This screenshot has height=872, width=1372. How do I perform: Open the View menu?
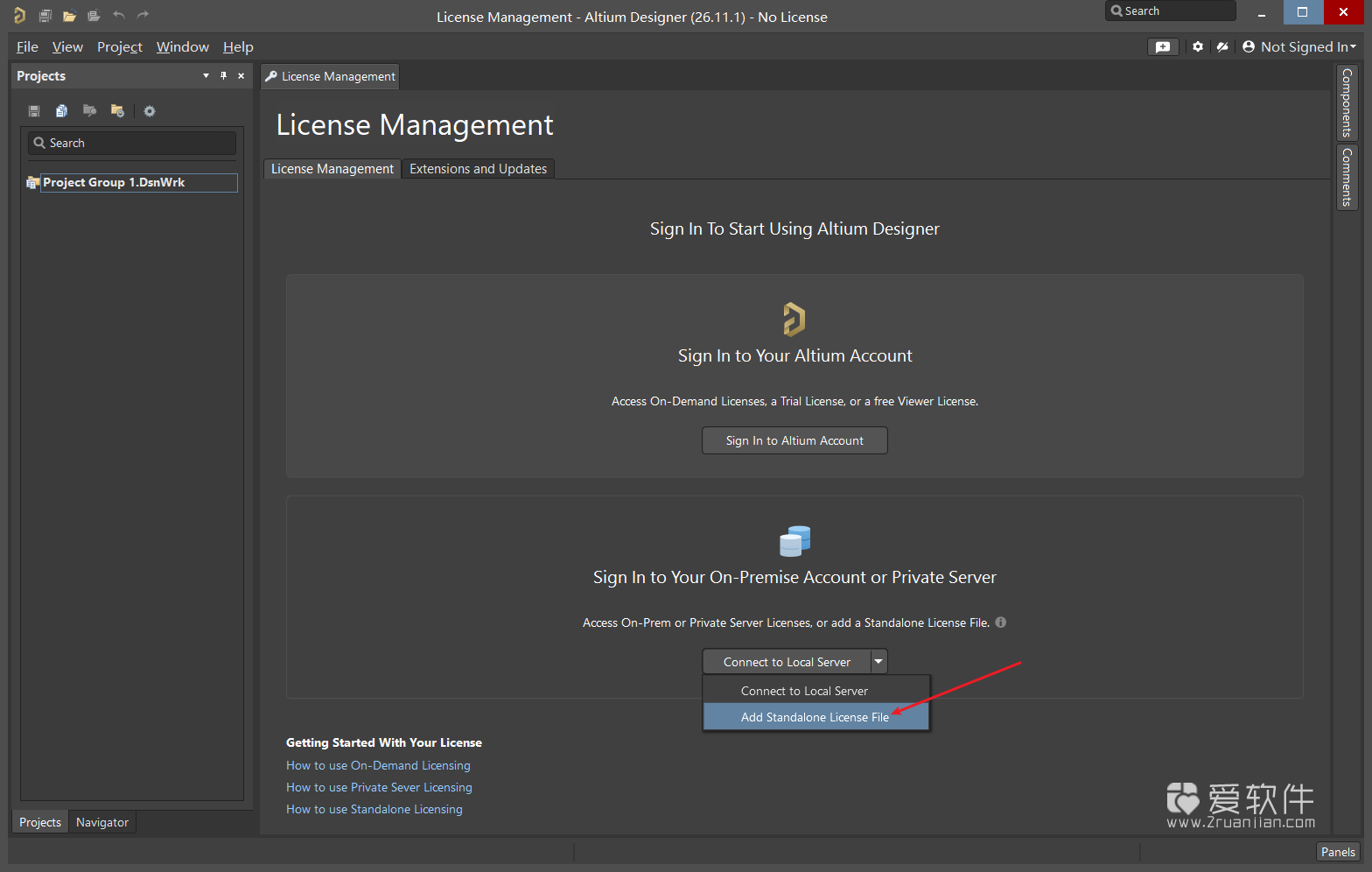point(67,47)
